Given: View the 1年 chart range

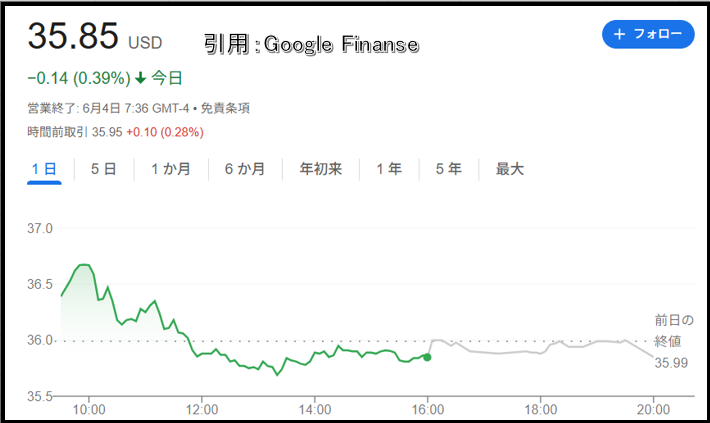Looking at the screenshot, I should point(389,169).
